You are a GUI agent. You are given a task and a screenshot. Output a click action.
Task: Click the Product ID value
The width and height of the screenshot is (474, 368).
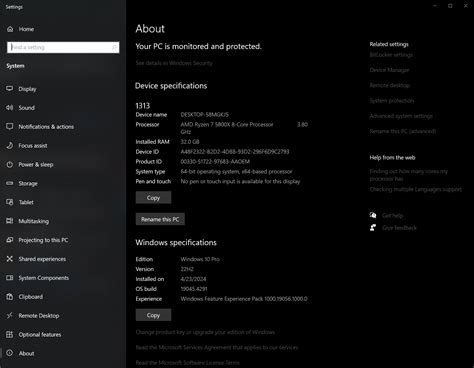pos(215,162)
